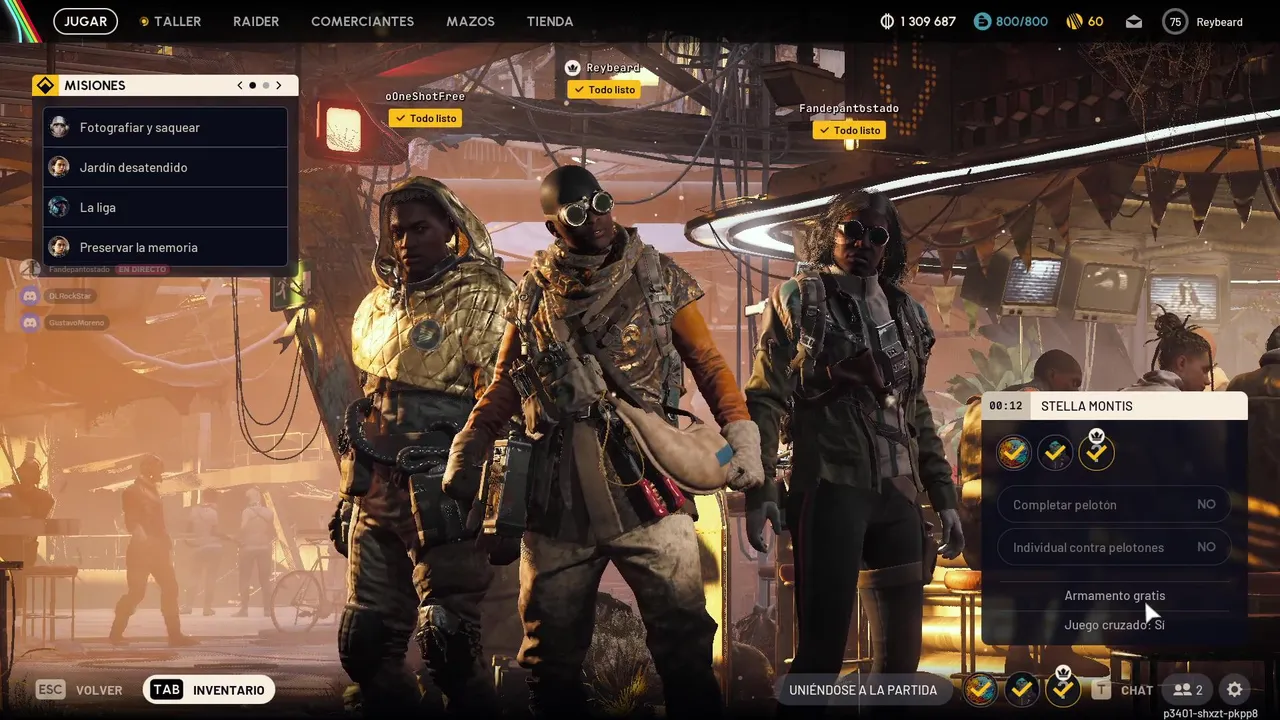Click the blue currency icon beside 800/800
The image size is (1280, 720).
(x=982, y=21)
